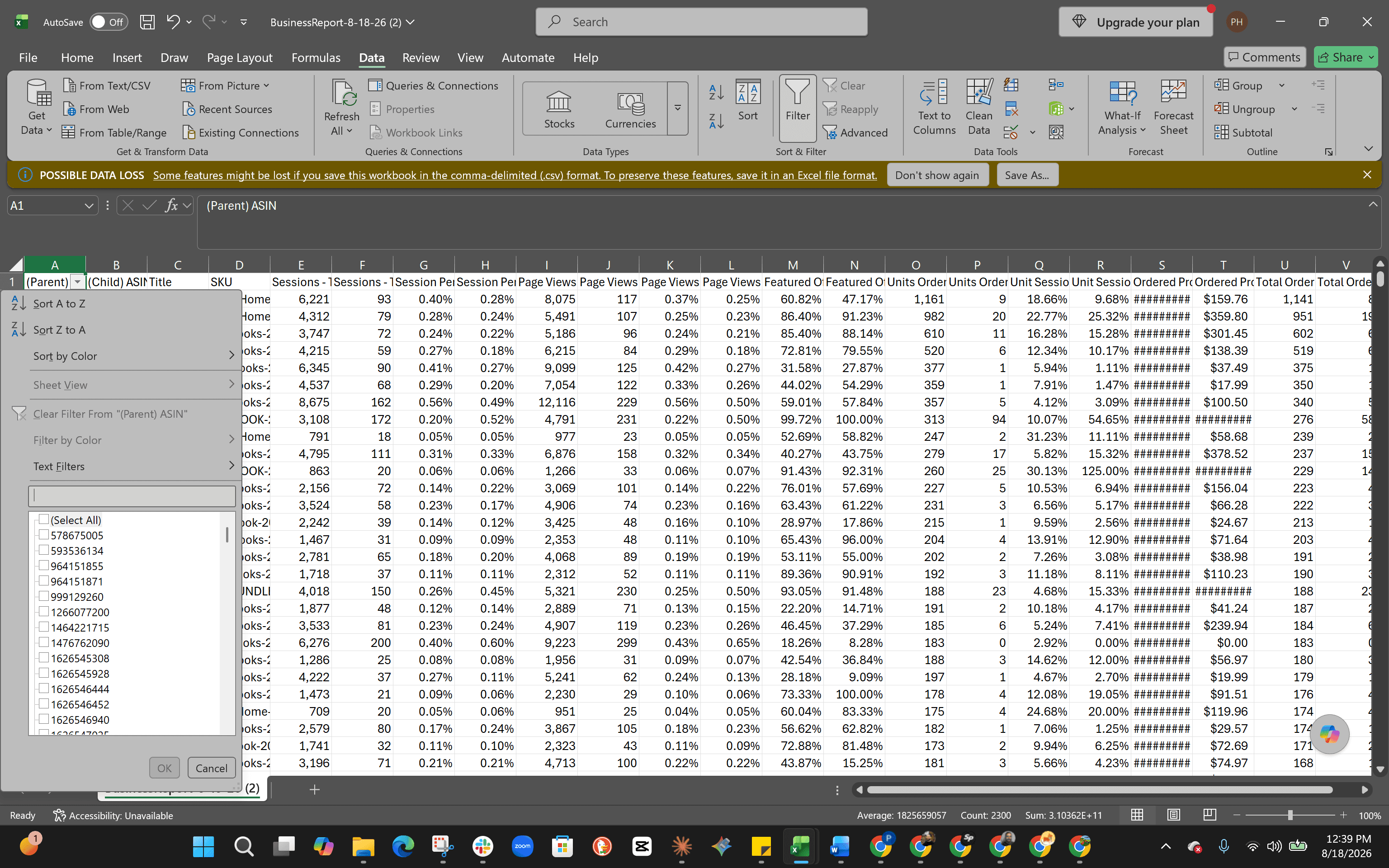Open the (Parent) ASIN filter dropdown arrow
The width and height of the screenshot is (1389, 868).
coord(77,282)
